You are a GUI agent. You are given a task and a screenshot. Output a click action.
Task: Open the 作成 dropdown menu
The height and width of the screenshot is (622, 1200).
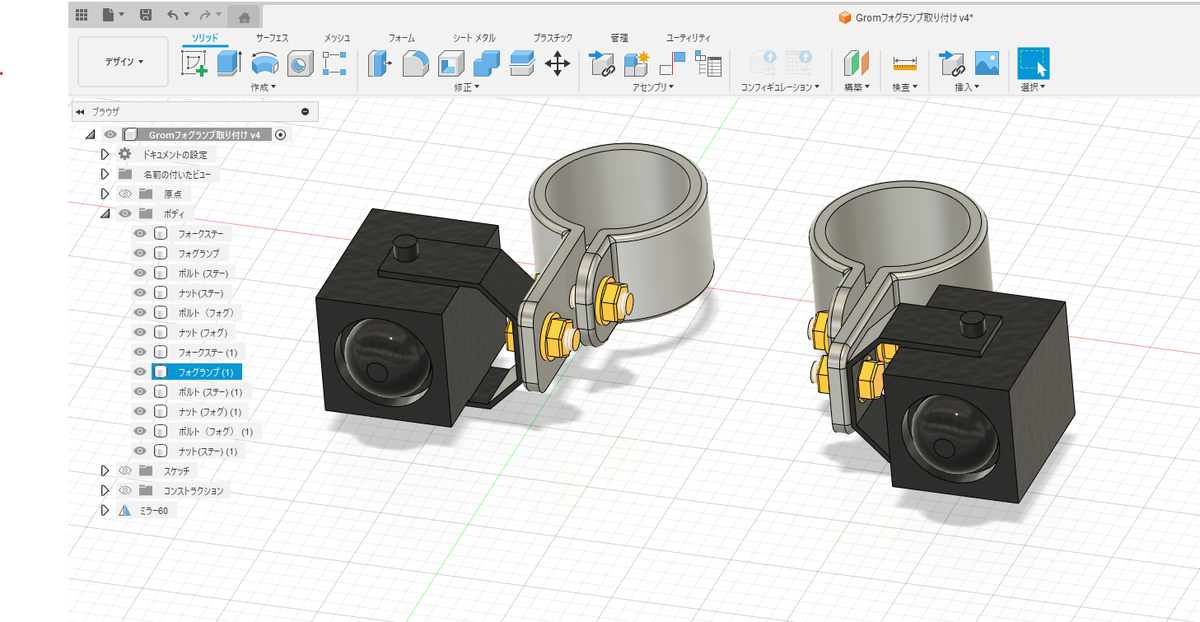(x=262, y=87)
